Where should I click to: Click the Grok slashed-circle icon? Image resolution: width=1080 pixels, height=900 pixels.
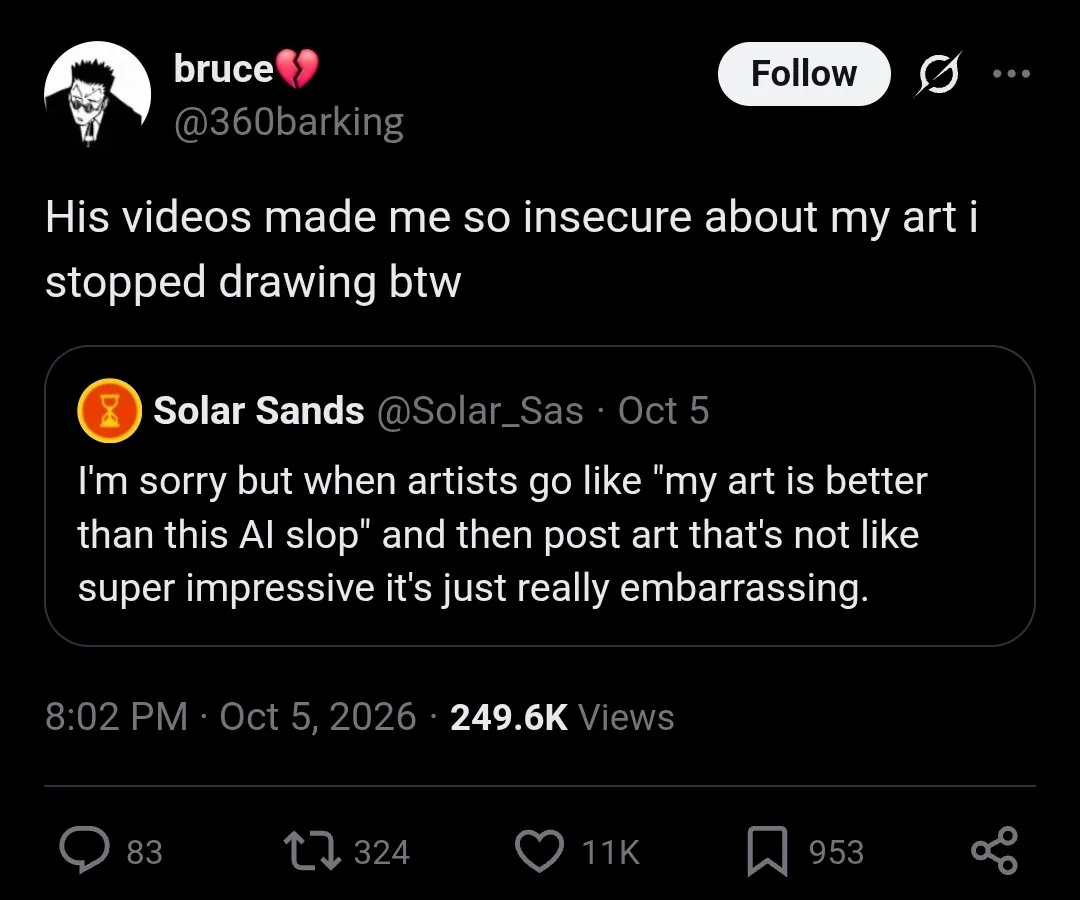pos(937,74)
